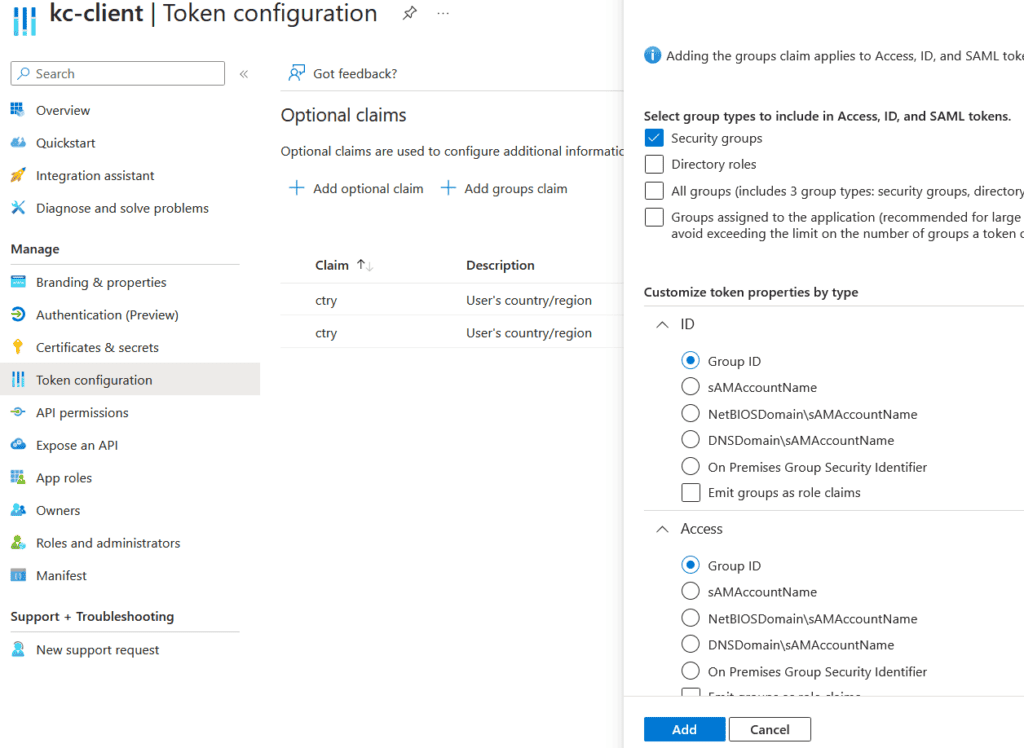Select DNSDomain\sAMAccountName radio under ID
Screen dimensions: 1024x748
(x=690, y=440)
